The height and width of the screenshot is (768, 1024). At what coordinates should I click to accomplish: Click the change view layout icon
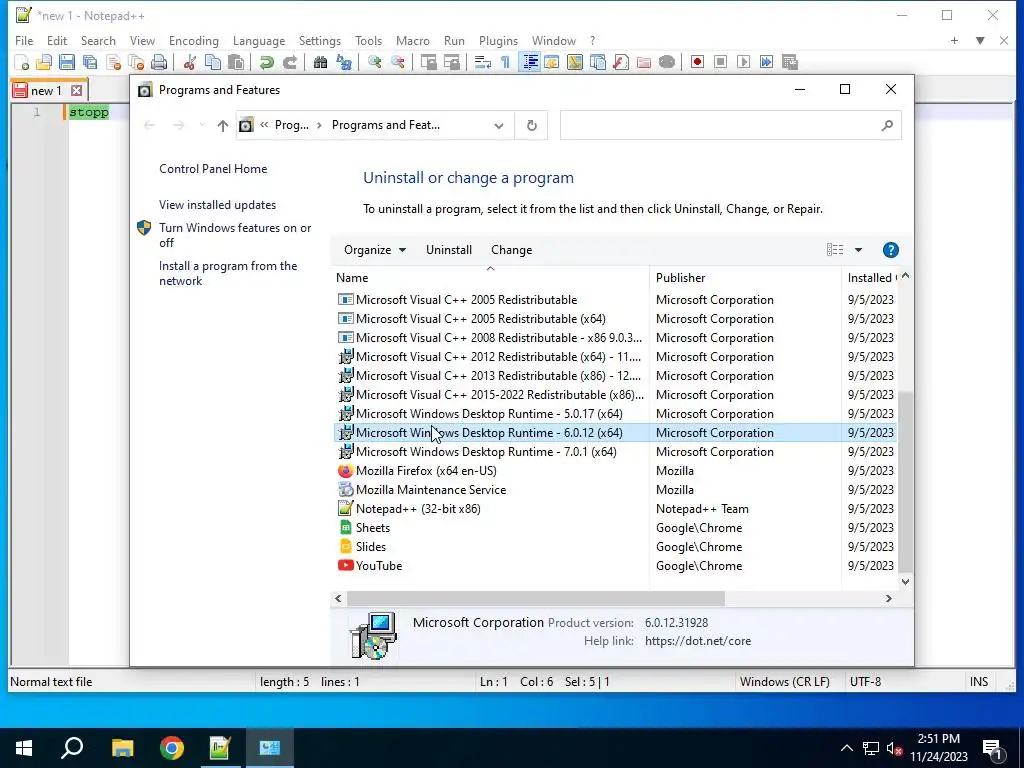tap(835, 250)
